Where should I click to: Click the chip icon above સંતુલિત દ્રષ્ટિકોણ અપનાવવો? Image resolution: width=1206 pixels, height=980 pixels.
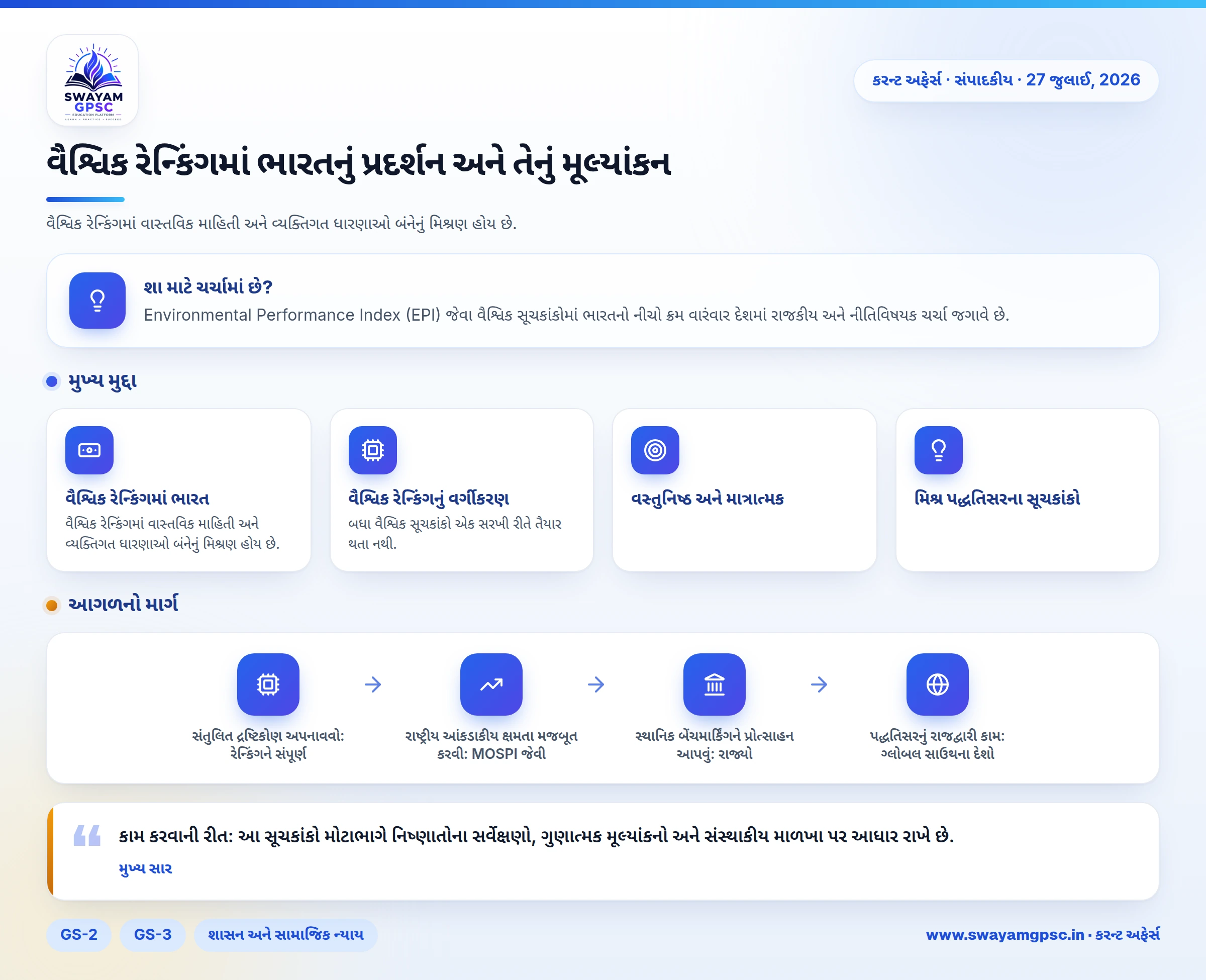pos(268,684)
